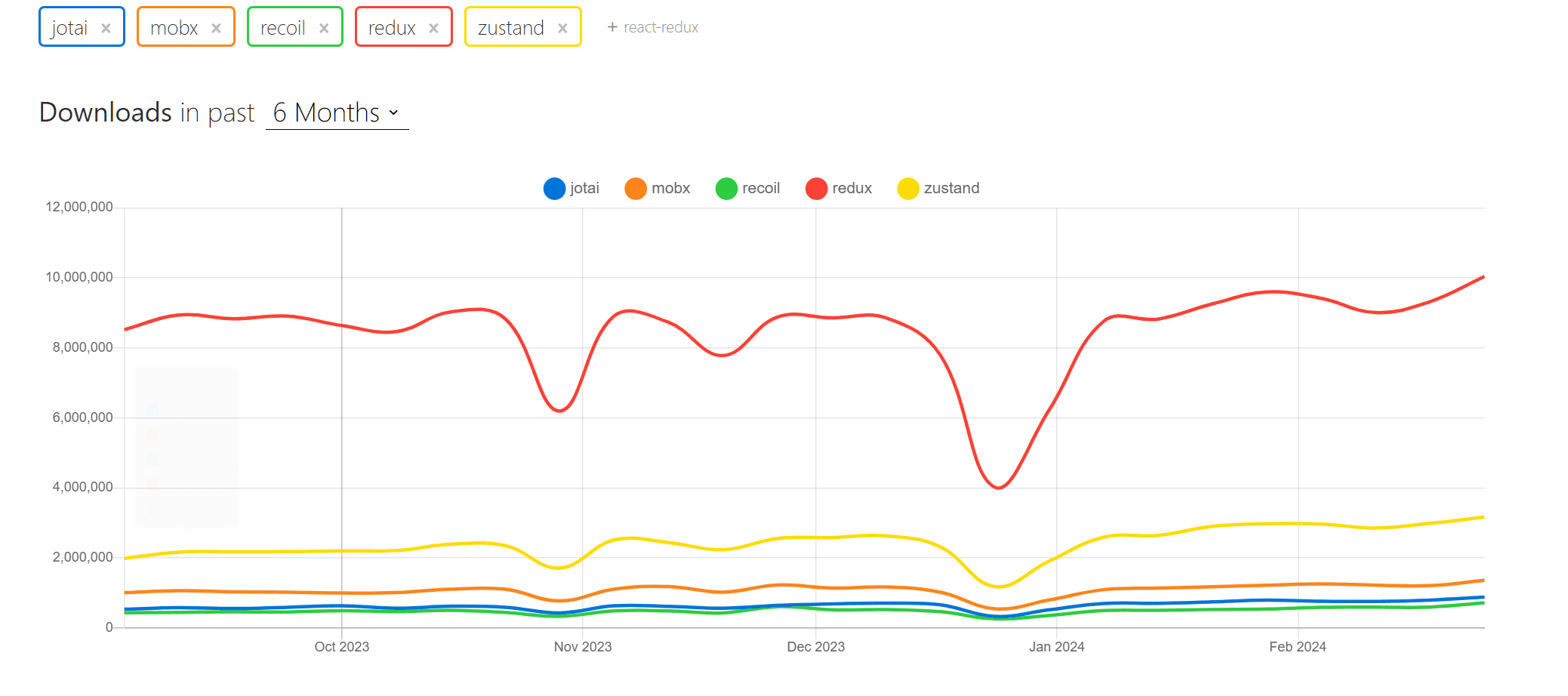Toggle mobx series via orange legend dot

[x=636, y=189]
